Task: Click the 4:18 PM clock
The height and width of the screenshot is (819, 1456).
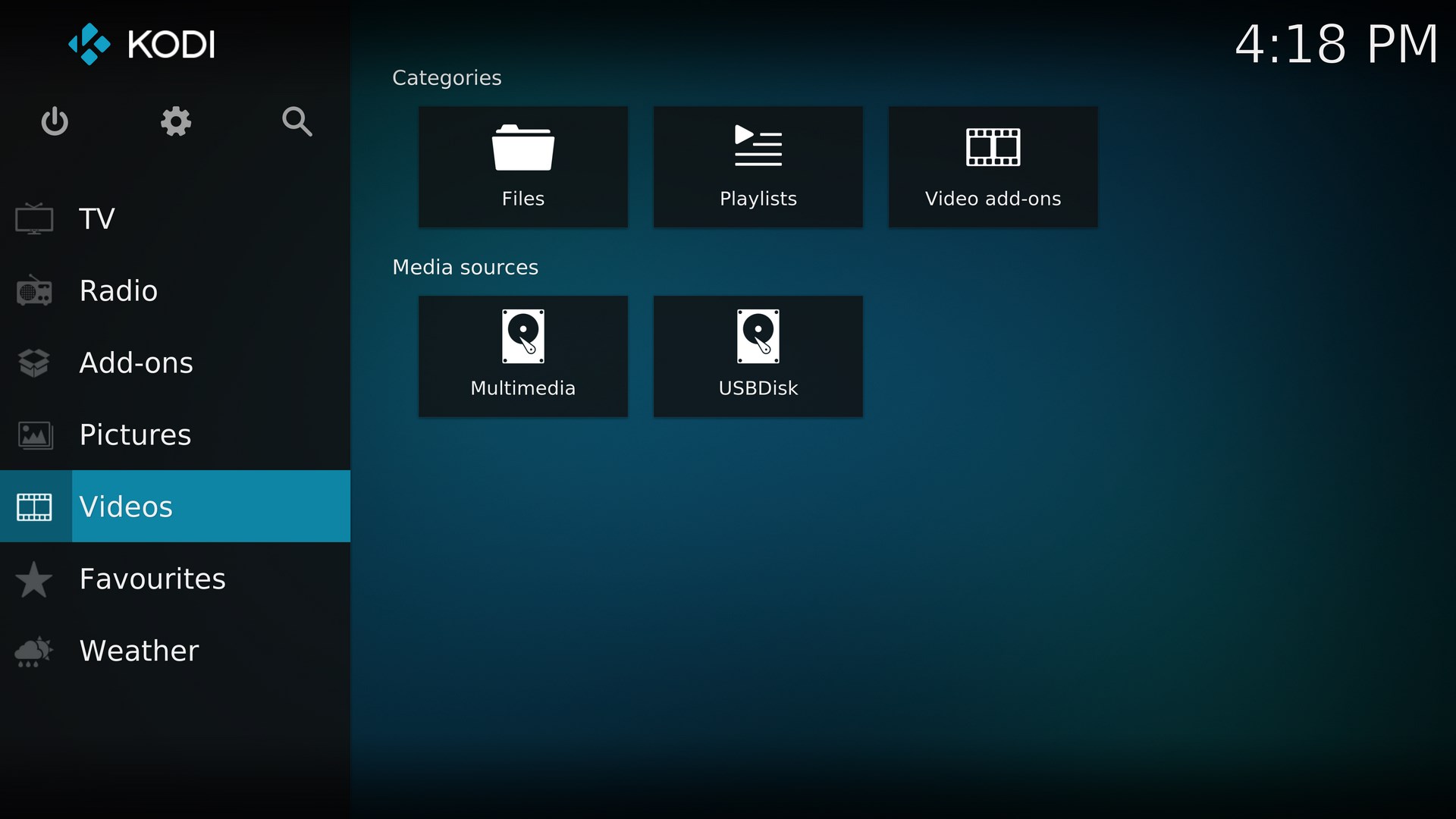Action: click(x=1337, y=44)
